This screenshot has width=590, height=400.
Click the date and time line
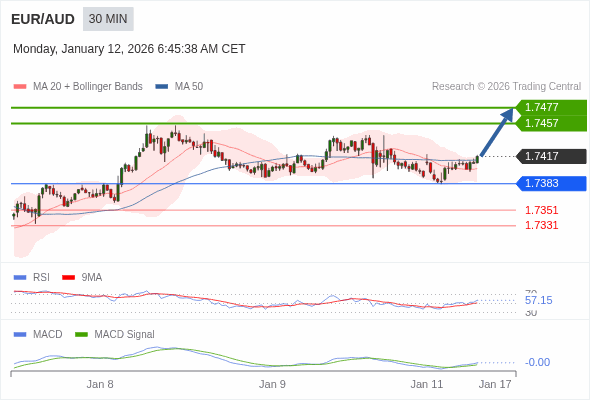click(129, 49)
